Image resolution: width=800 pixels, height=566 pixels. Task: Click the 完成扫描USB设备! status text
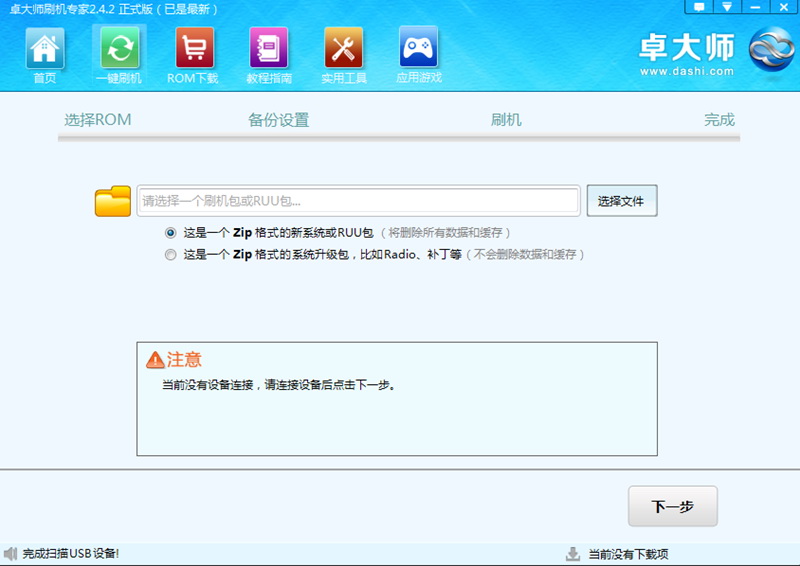70,554
